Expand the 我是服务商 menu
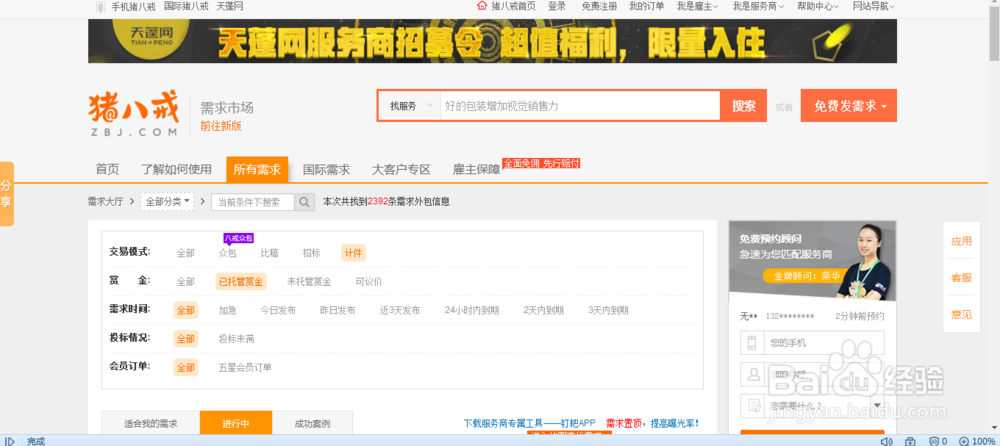1000x446 pixels. 758,6
